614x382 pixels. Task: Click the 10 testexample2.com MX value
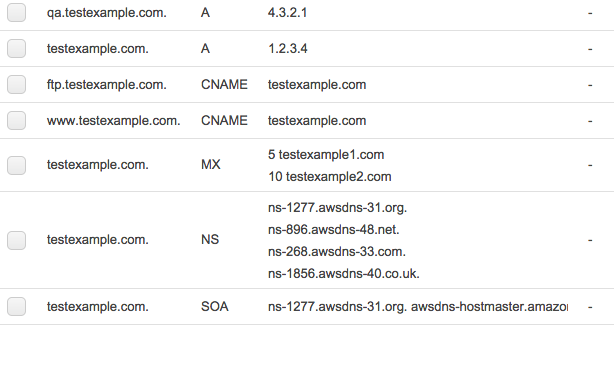pyautogui.click(x=330, y=177)
